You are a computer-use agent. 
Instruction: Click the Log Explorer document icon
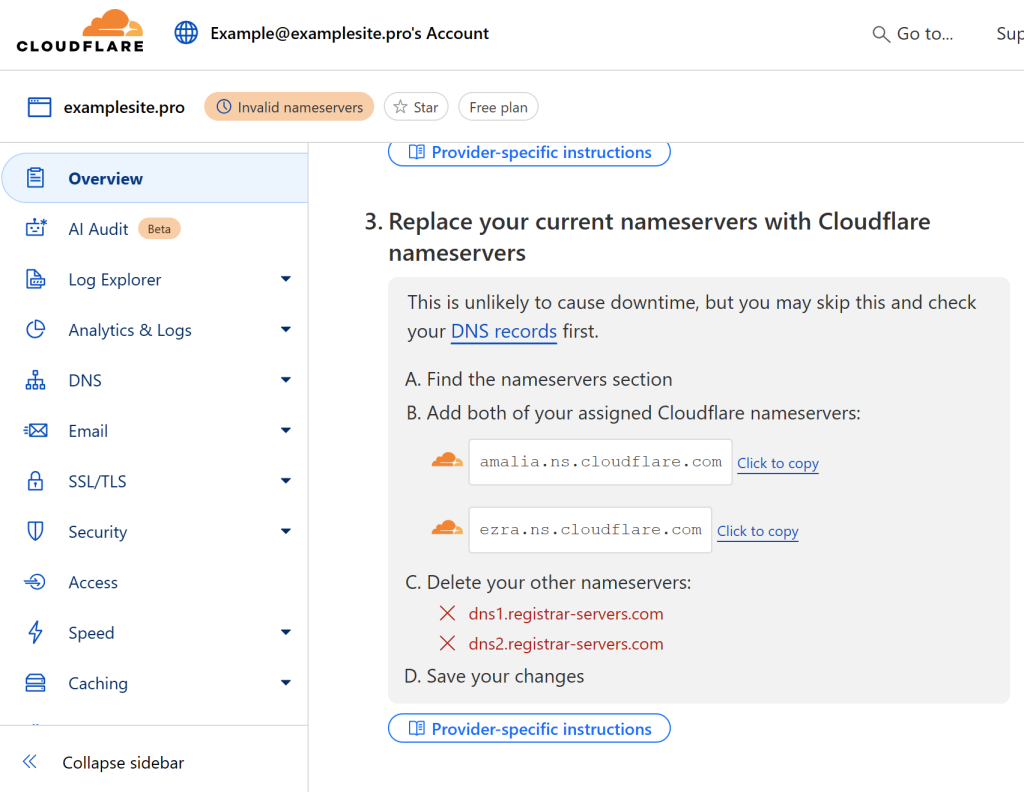pyautogui.click(x=36, y=279)
